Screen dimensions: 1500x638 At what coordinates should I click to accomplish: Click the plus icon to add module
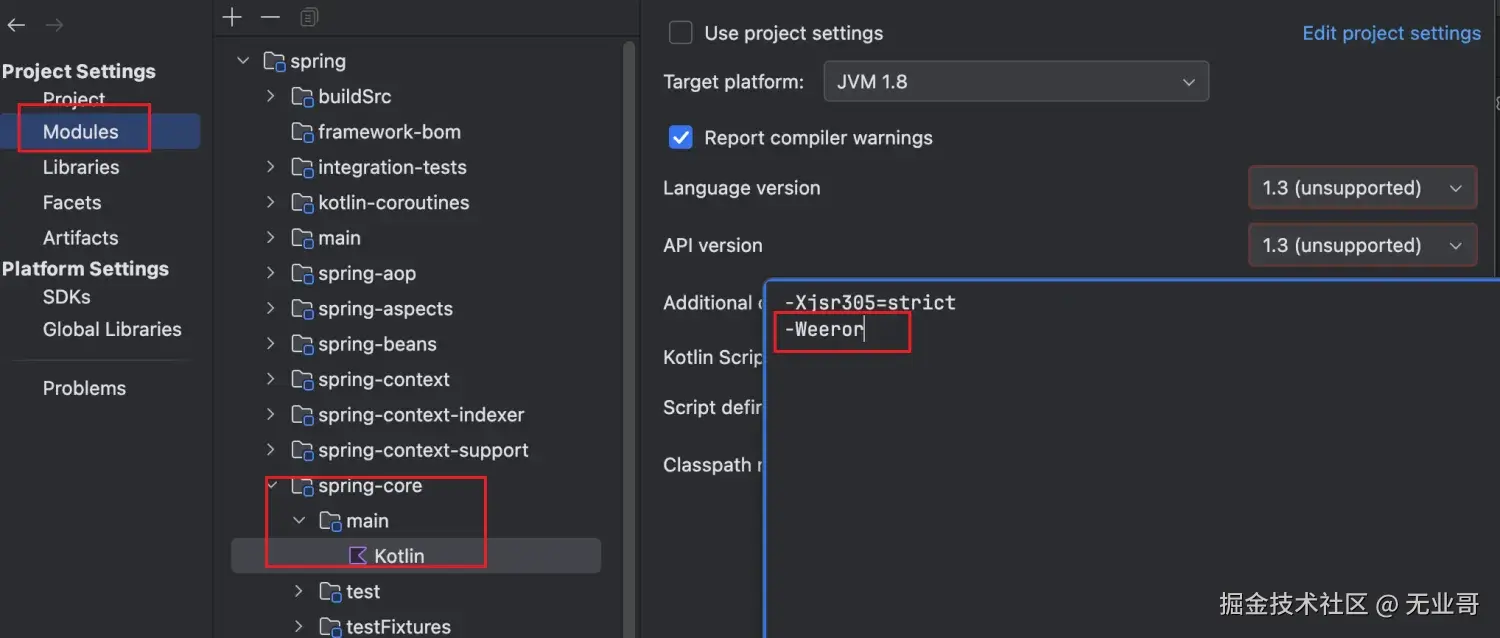pyautogui.click(x=232, y=17)
